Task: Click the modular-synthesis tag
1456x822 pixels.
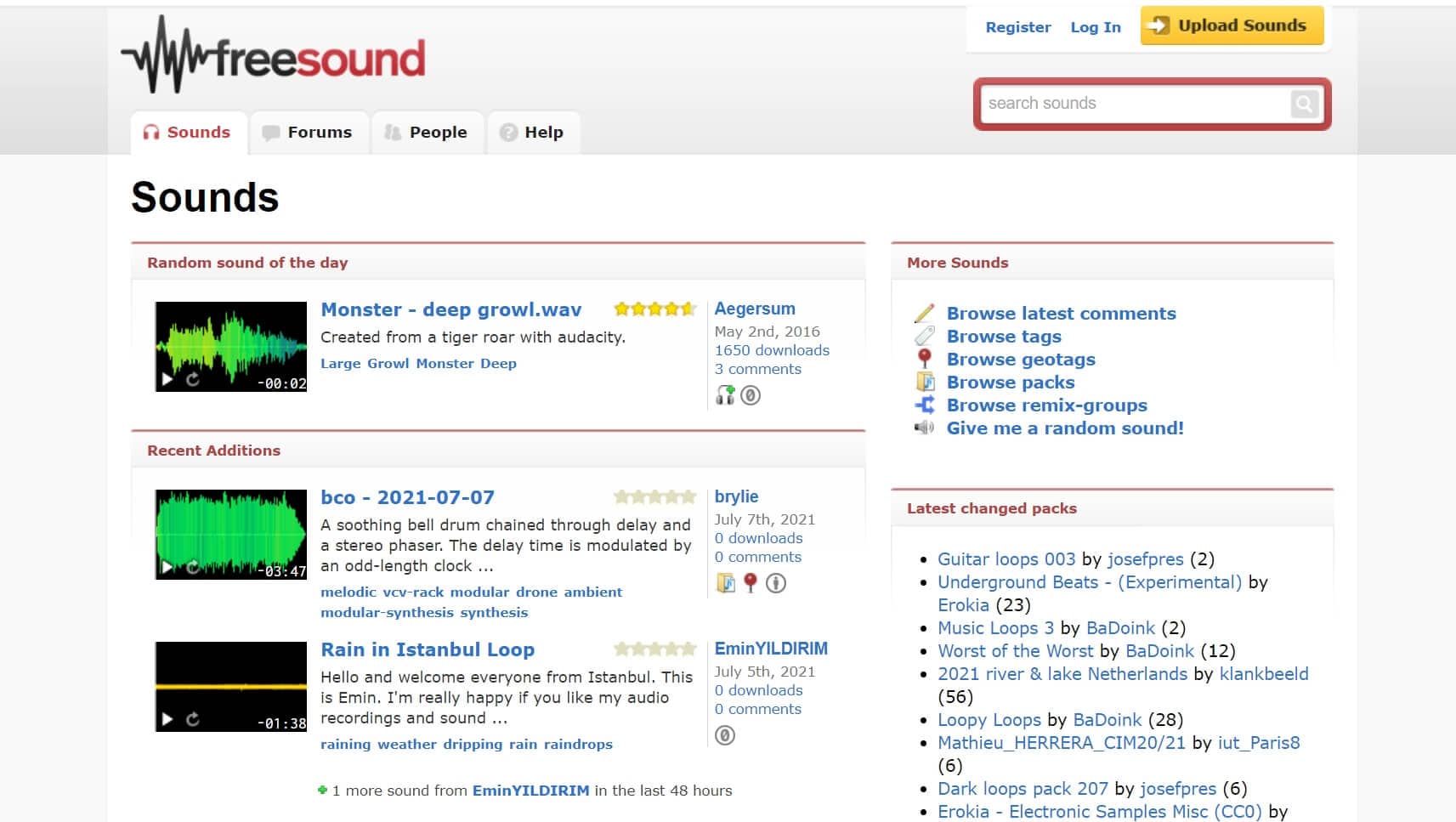Action: pos(387,612)
